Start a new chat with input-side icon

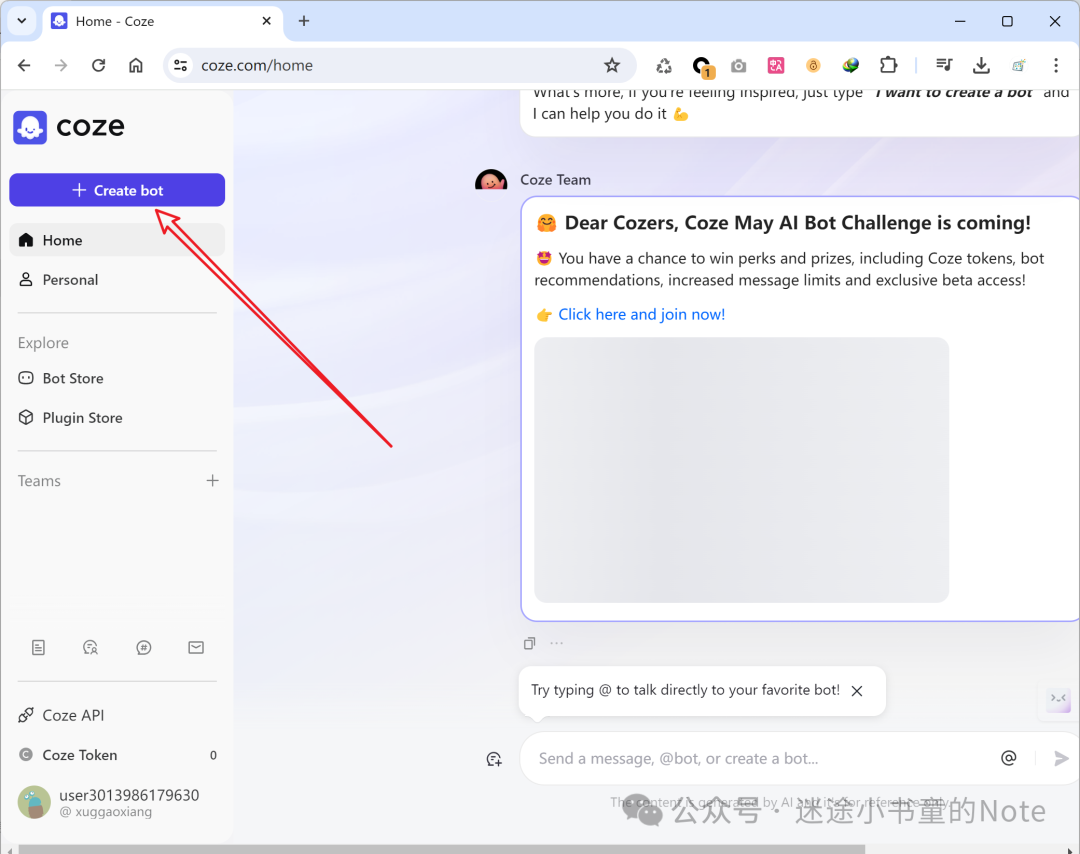click(494, 759)
